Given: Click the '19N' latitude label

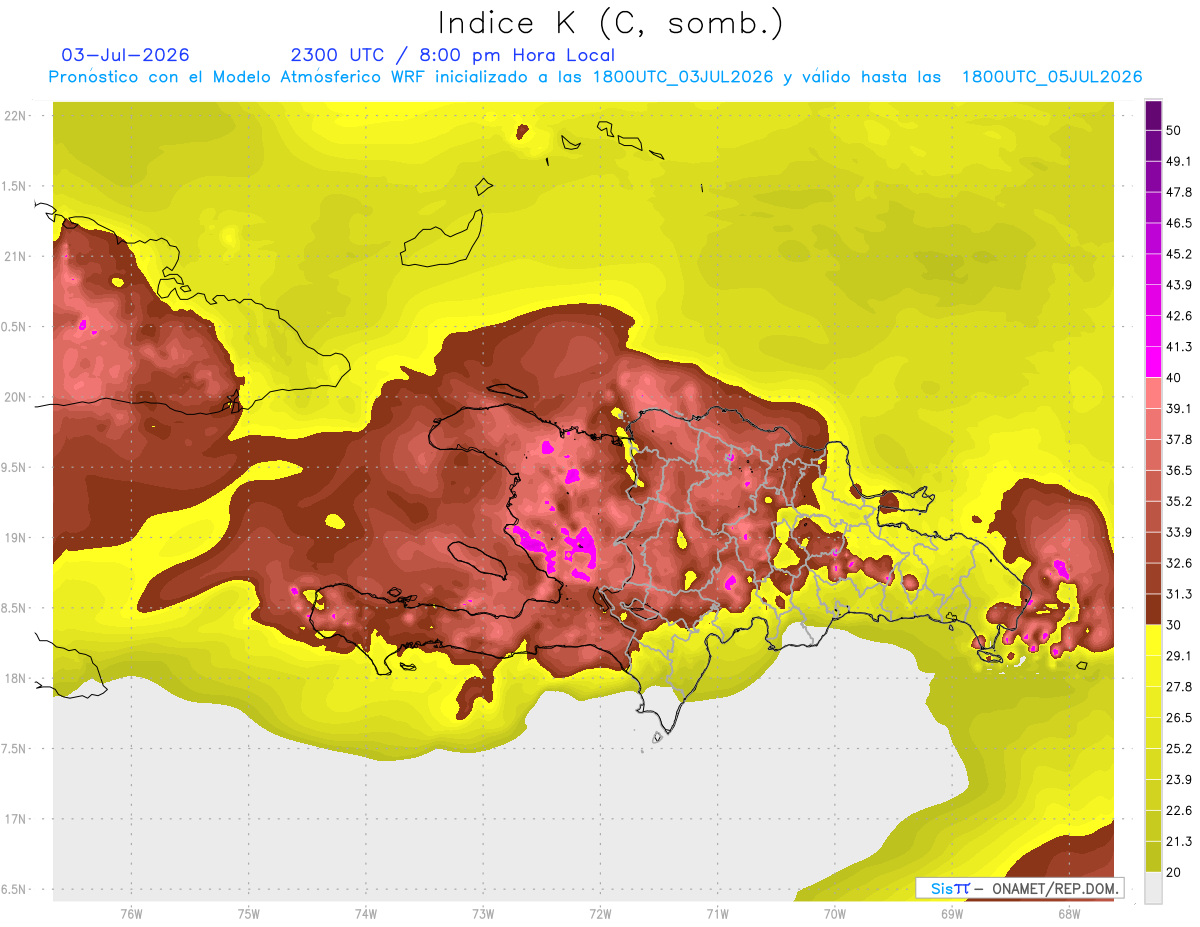Looking at the screenshot, I should pyautogui.click(x=16, y=538).
